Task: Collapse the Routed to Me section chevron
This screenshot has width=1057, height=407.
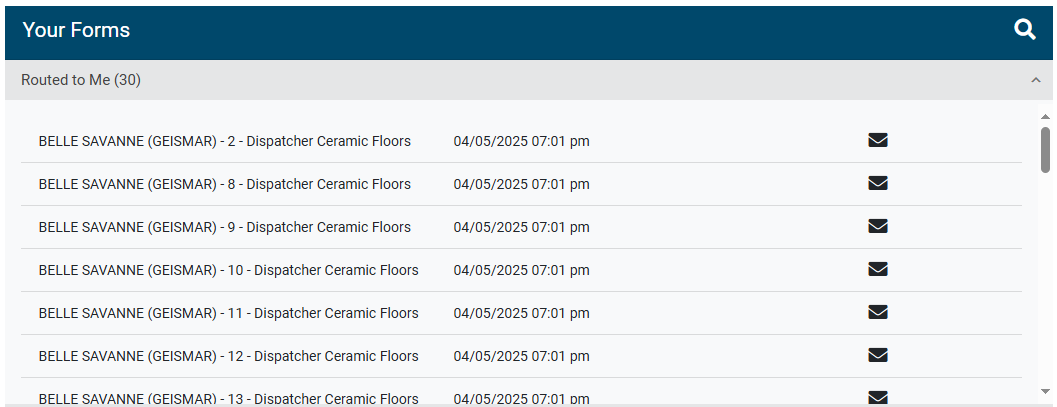Action: coord(1036,80)
